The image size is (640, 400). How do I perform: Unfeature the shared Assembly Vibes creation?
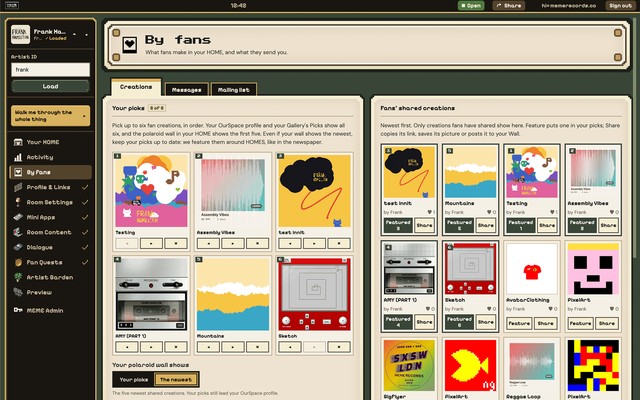pos(582,225)
